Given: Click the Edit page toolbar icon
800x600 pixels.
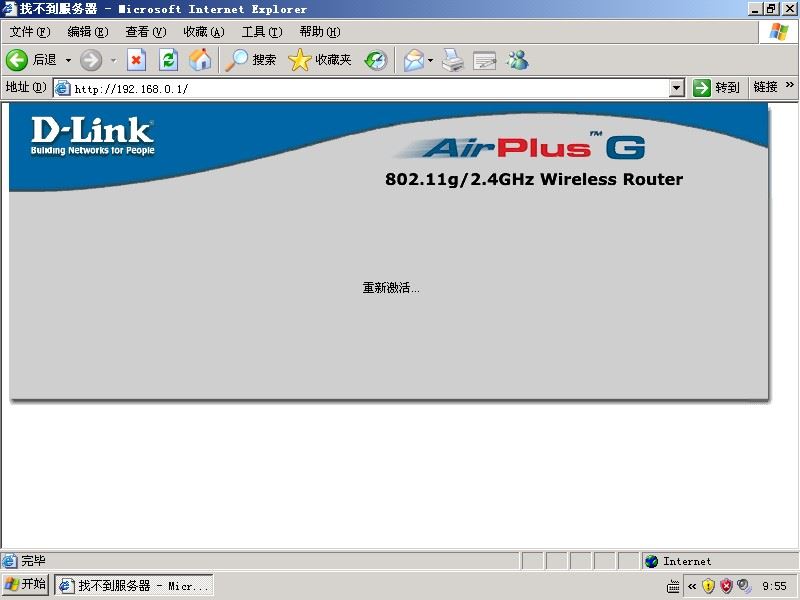Looking at the screenshot, I should (484, 60).
